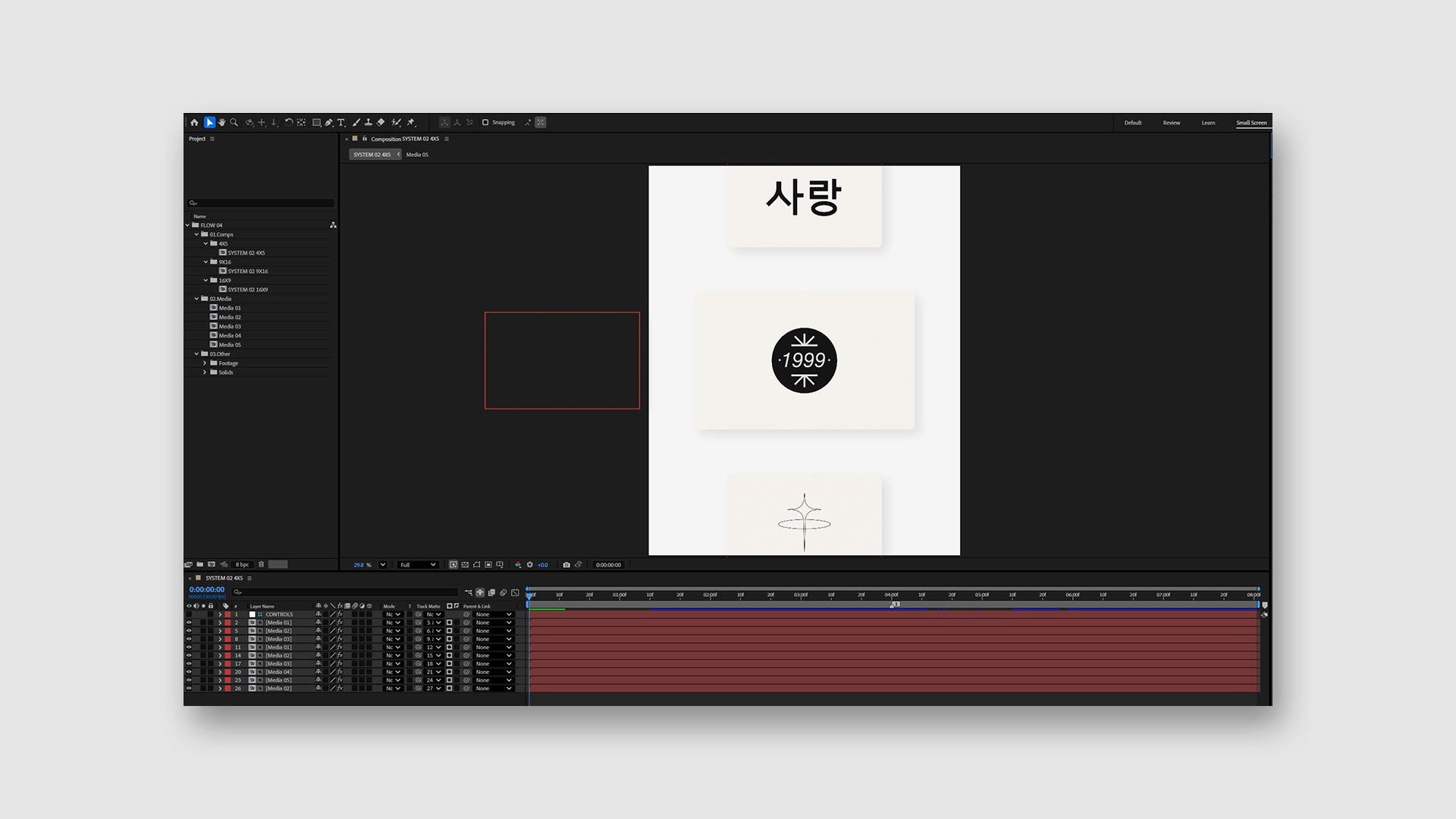Select the Zoom tool
This screenshot has height=819, width=1456.
[x=234, y=122]
